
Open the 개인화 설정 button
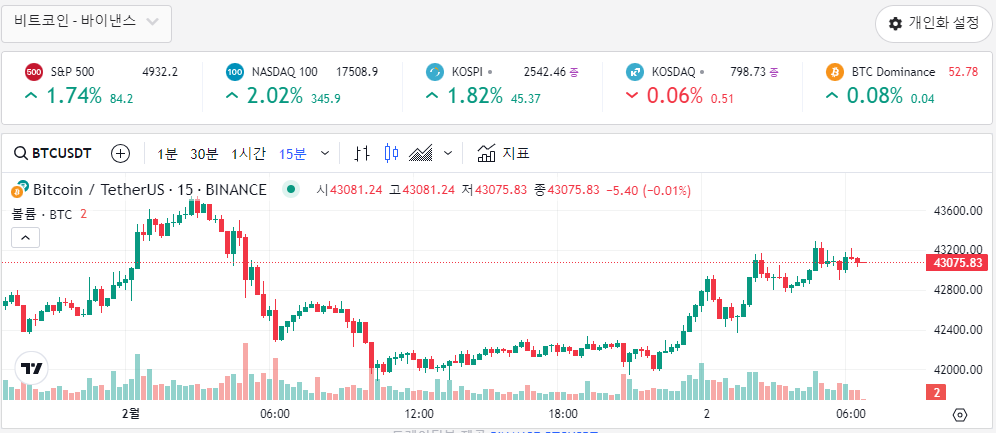[933, 23]
